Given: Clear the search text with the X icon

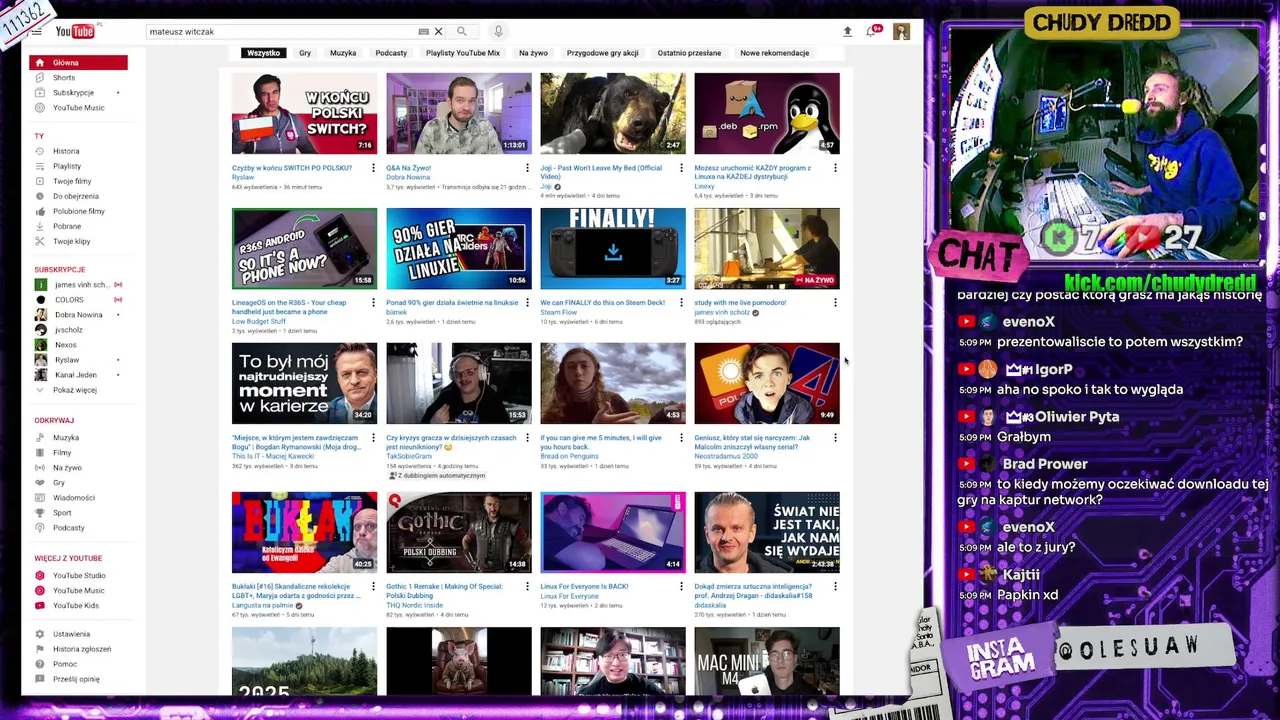Looking at the screenshot, I should tap(438, 32).
